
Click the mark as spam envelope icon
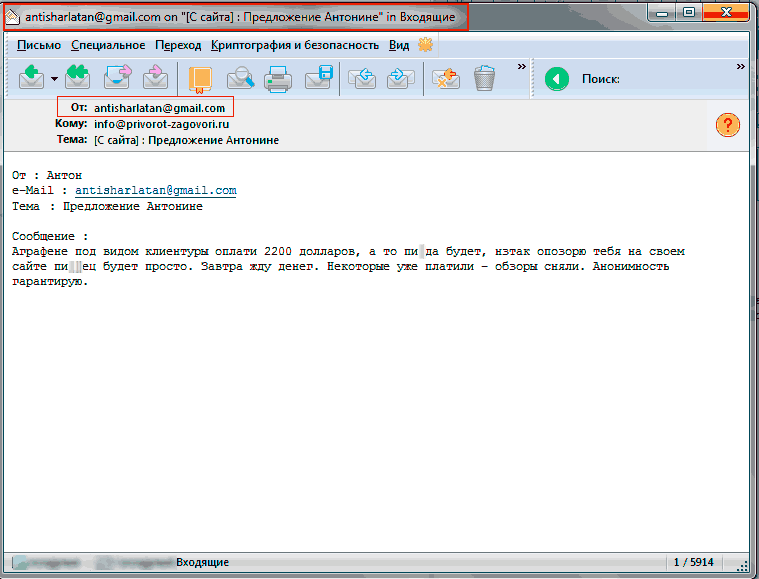445,77
